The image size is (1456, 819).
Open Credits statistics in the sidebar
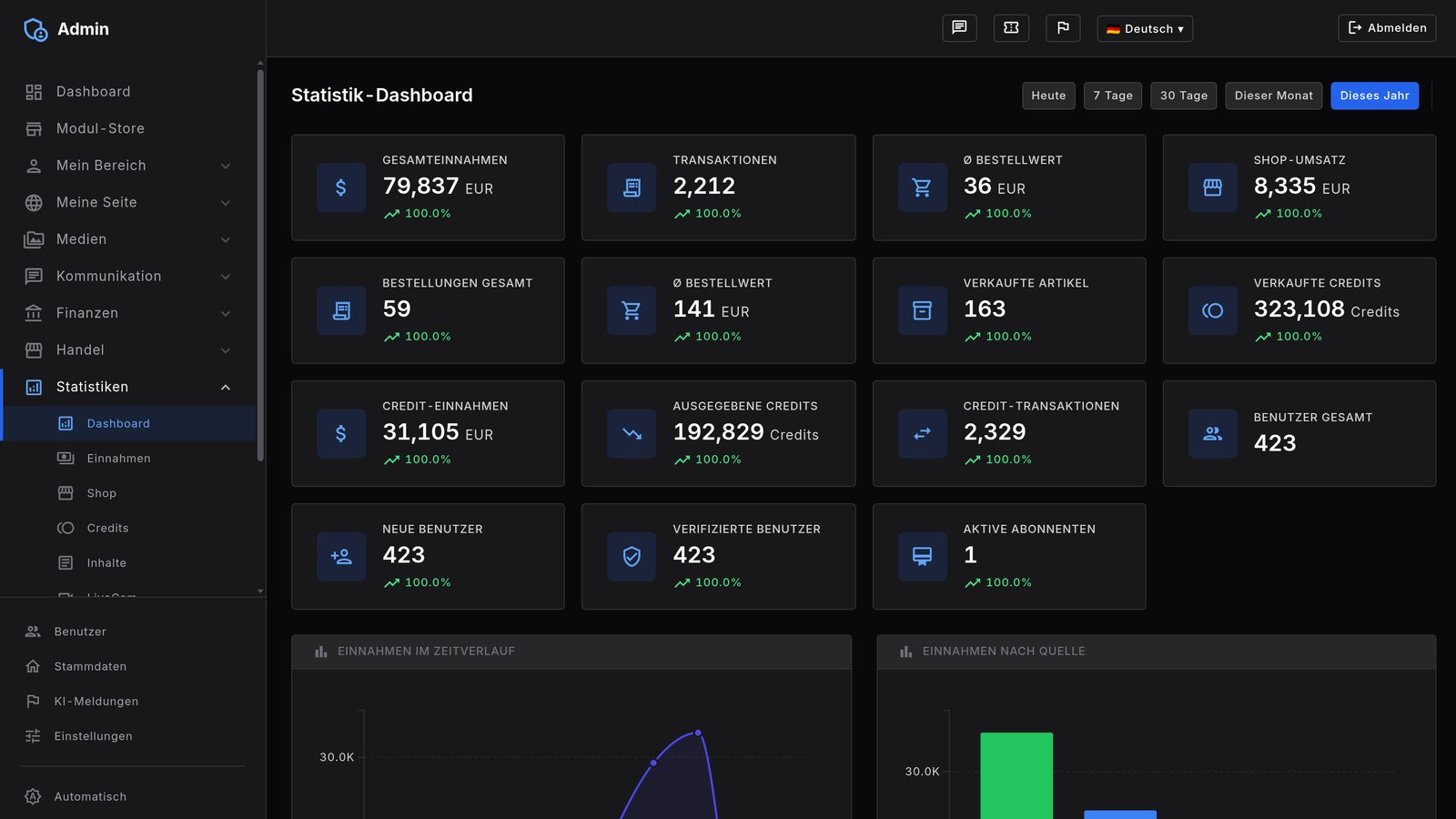pos(128,528)
